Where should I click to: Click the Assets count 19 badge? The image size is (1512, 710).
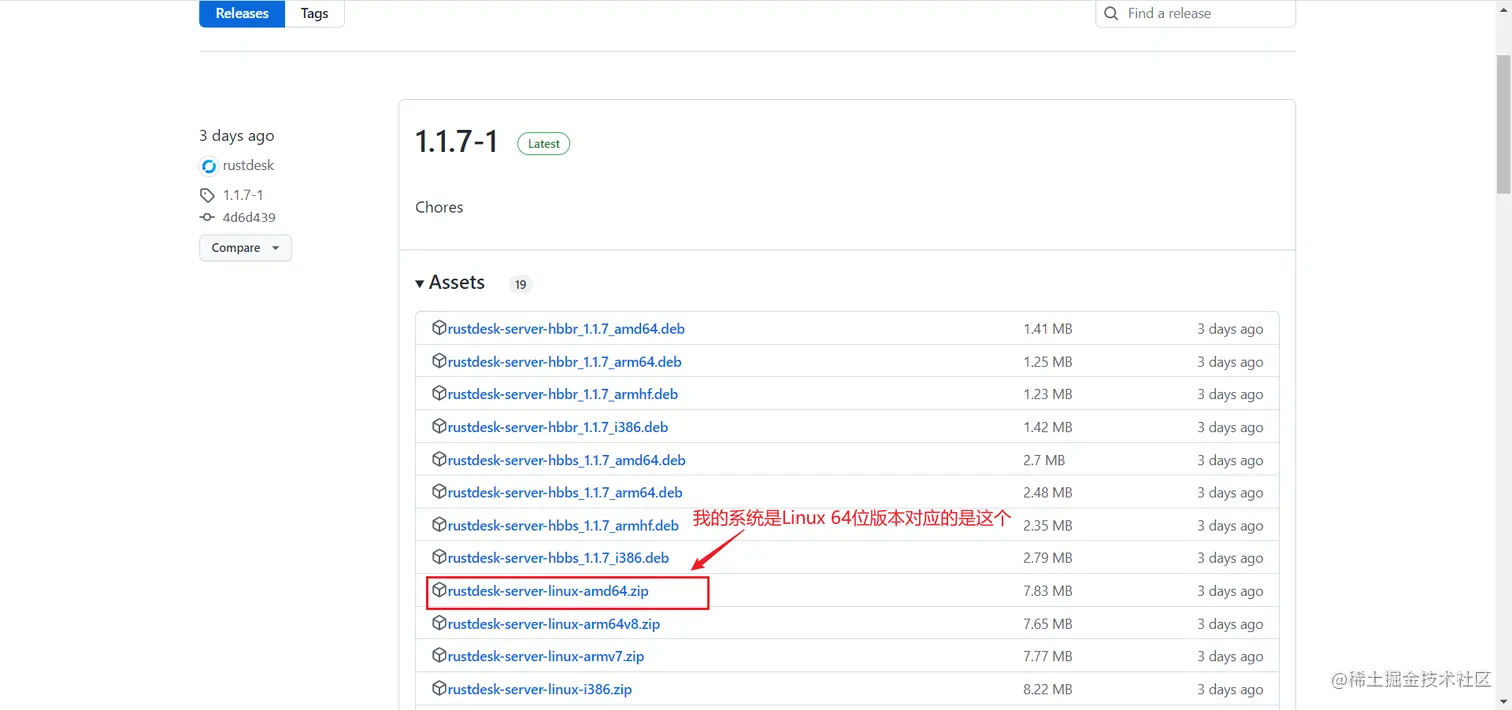[x=520, y=284]
